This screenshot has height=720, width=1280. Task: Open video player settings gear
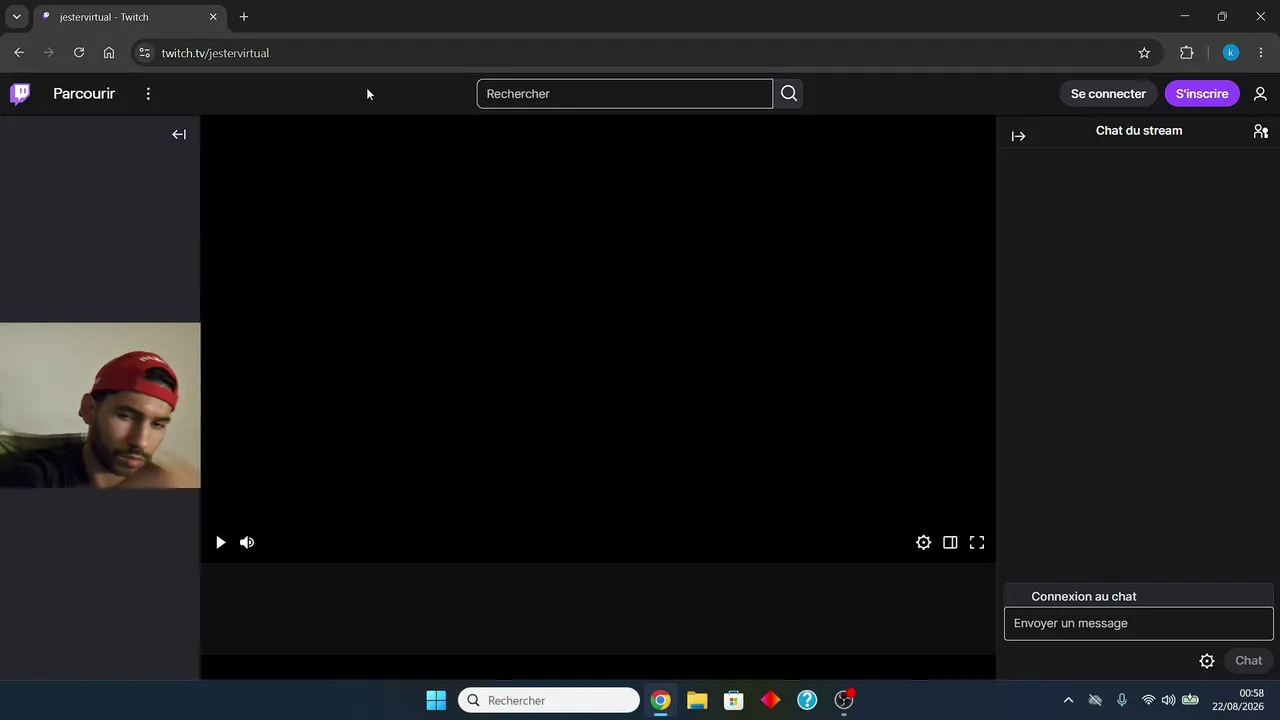click(x=923, y=542)
